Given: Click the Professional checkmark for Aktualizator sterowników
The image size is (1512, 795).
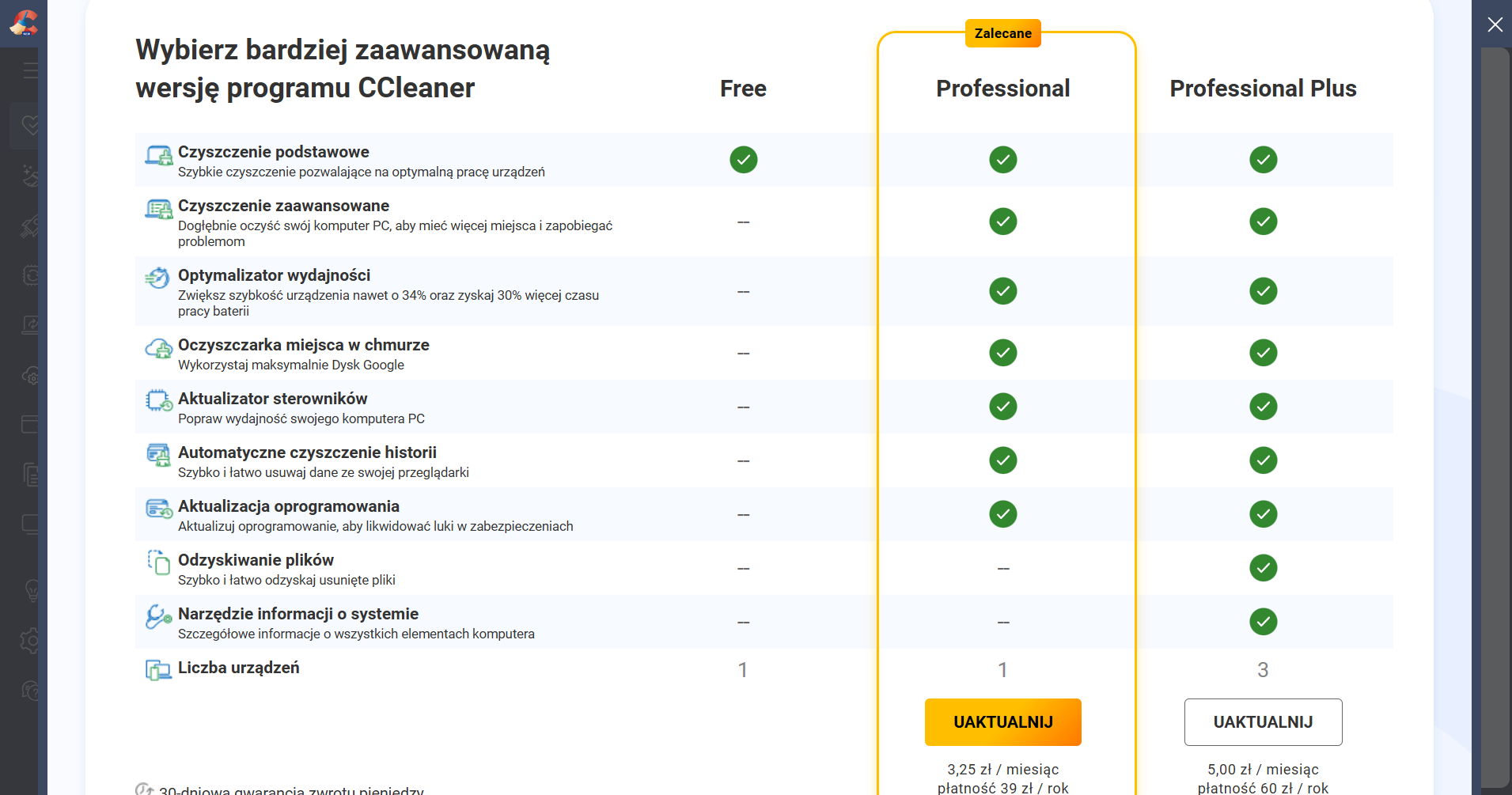Looking at the screenshot, I should 1002,407.
